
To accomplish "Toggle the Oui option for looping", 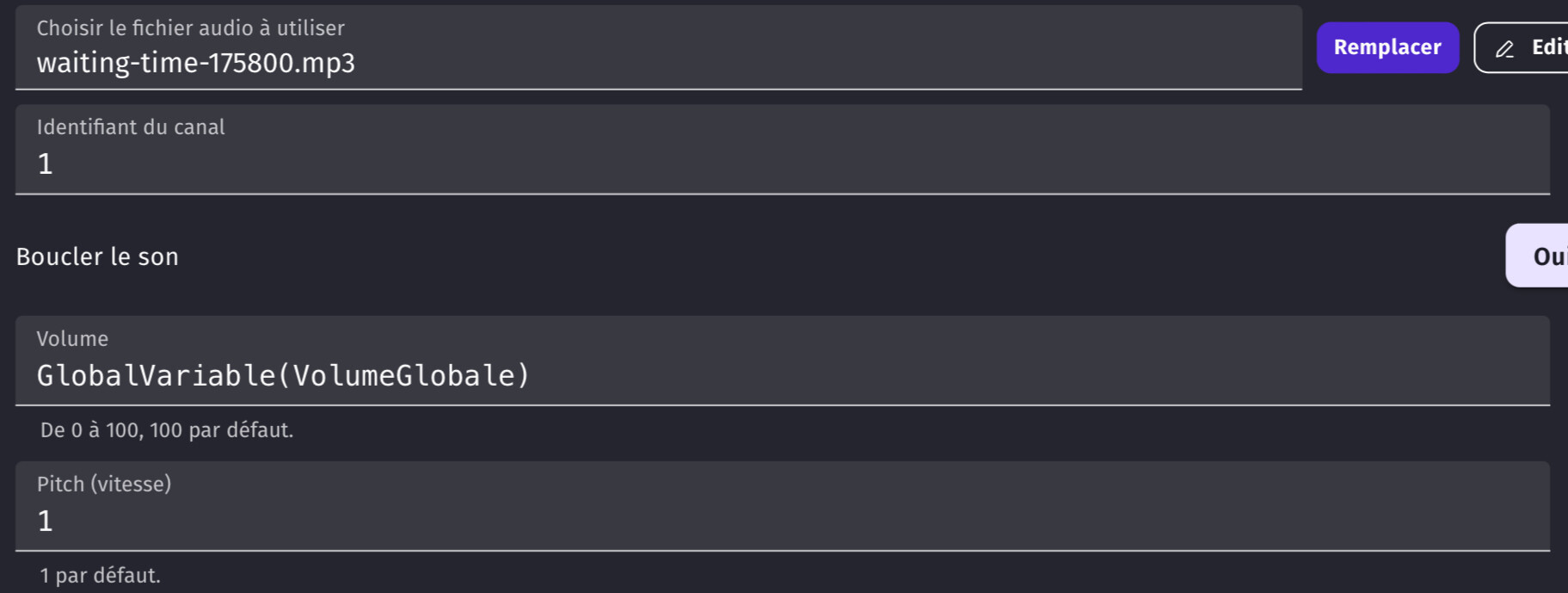I will (1540, 256).
